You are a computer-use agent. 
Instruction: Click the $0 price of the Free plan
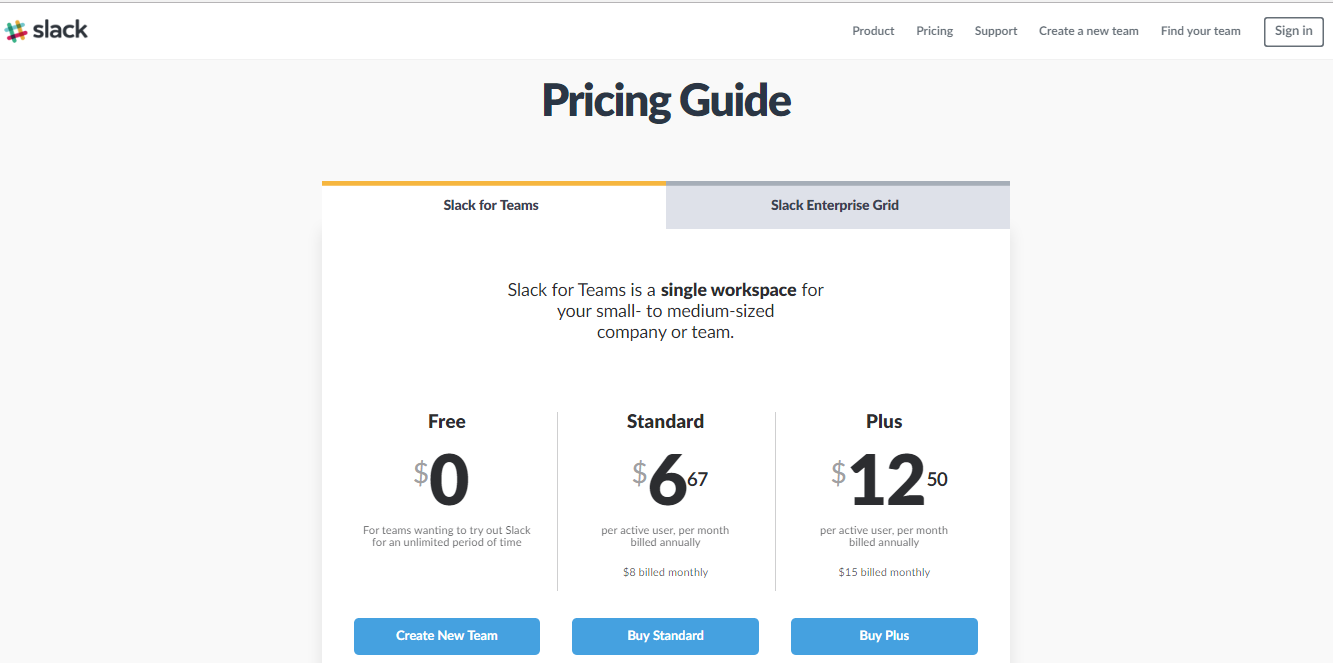[443, 481]
